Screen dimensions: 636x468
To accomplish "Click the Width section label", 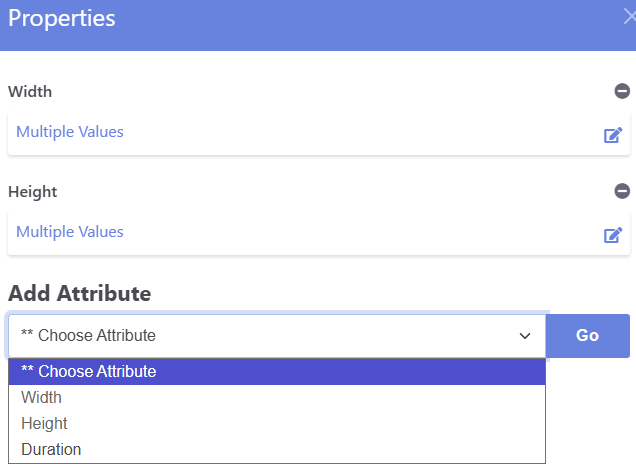I will (x=30, y=92).
